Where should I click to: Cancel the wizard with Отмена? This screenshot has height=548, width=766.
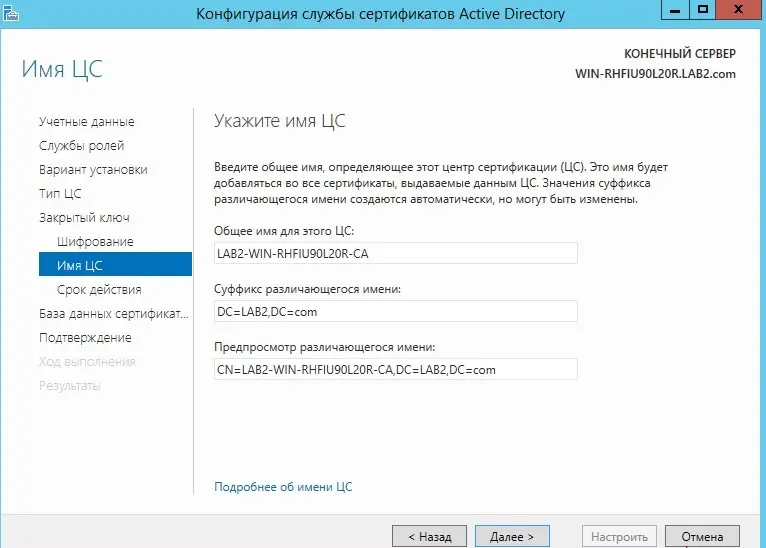[x=702, y=536]
